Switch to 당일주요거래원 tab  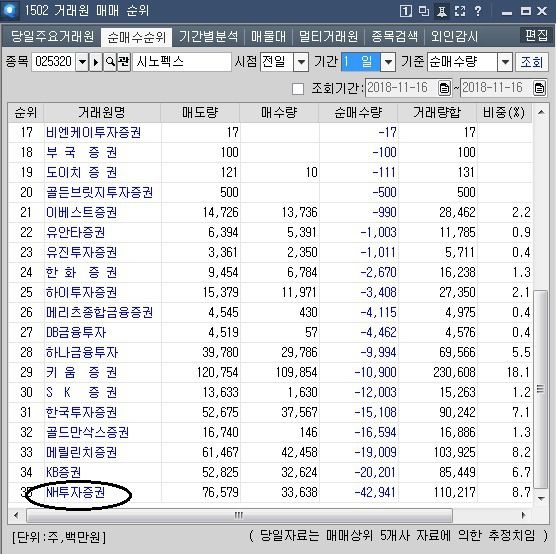[x=52, y=36]
